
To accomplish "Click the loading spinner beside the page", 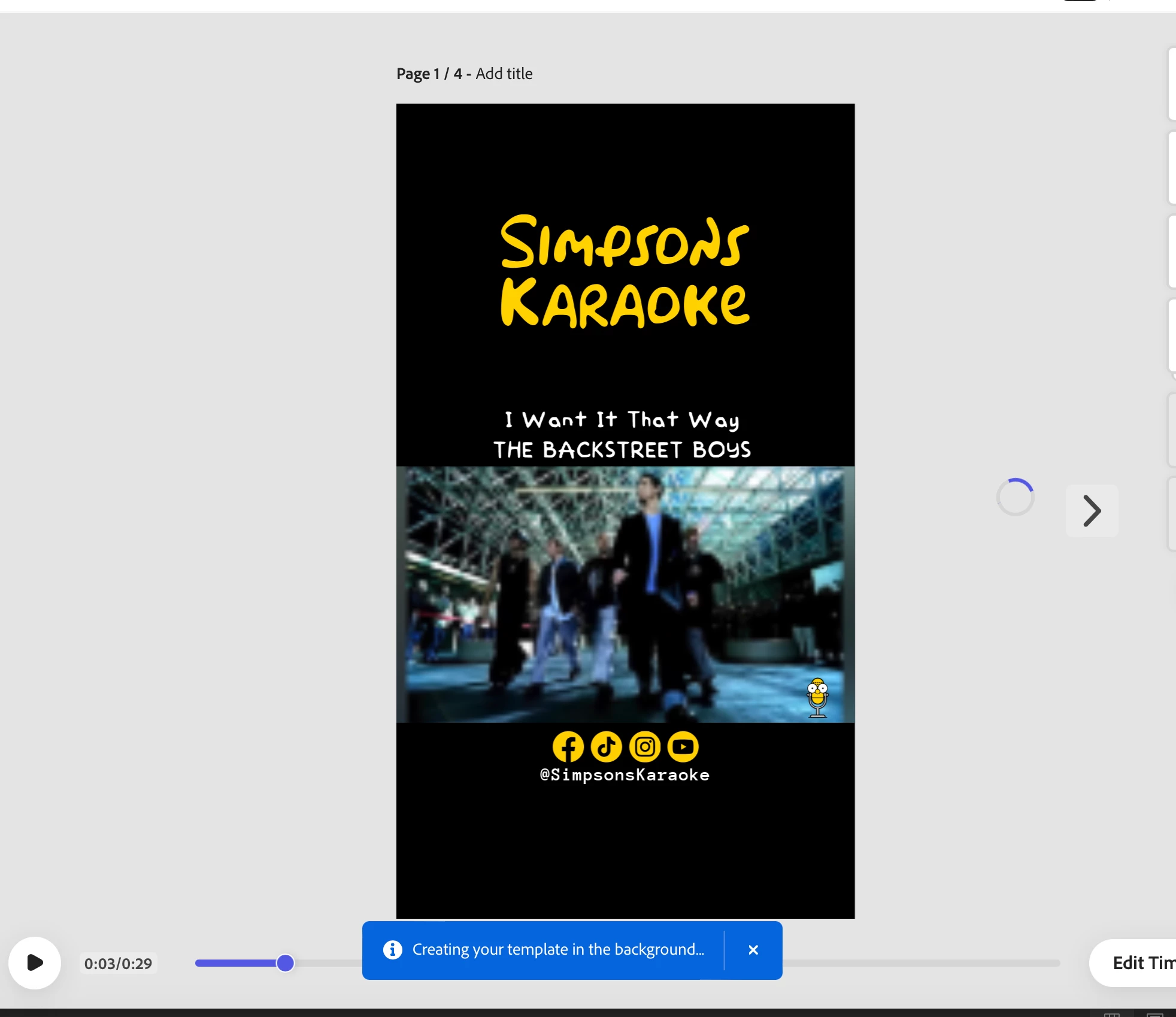I will (x=1015, y=497).
